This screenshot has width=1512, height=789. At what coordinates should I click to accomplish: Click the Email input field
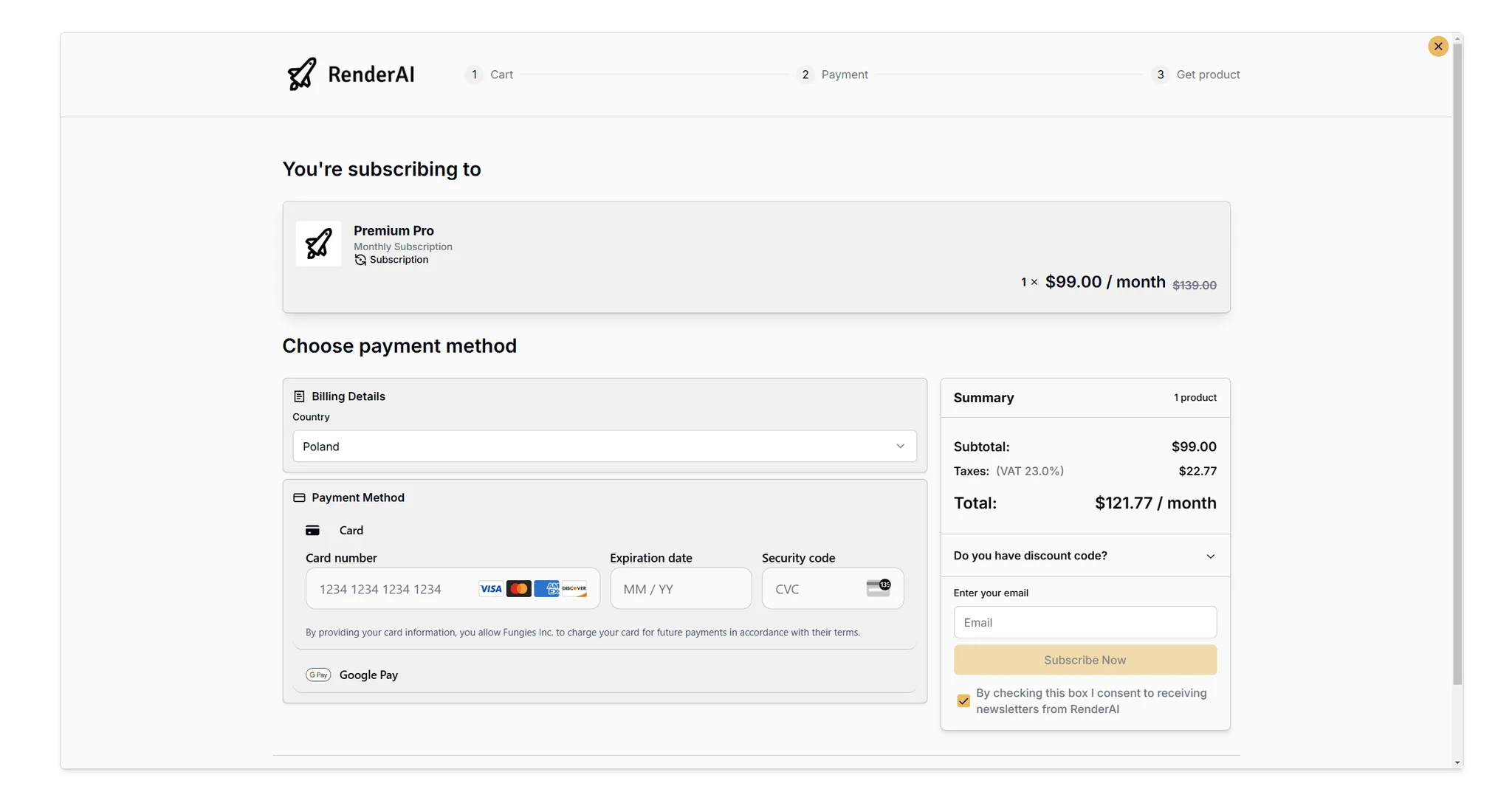coord(1085,622)
